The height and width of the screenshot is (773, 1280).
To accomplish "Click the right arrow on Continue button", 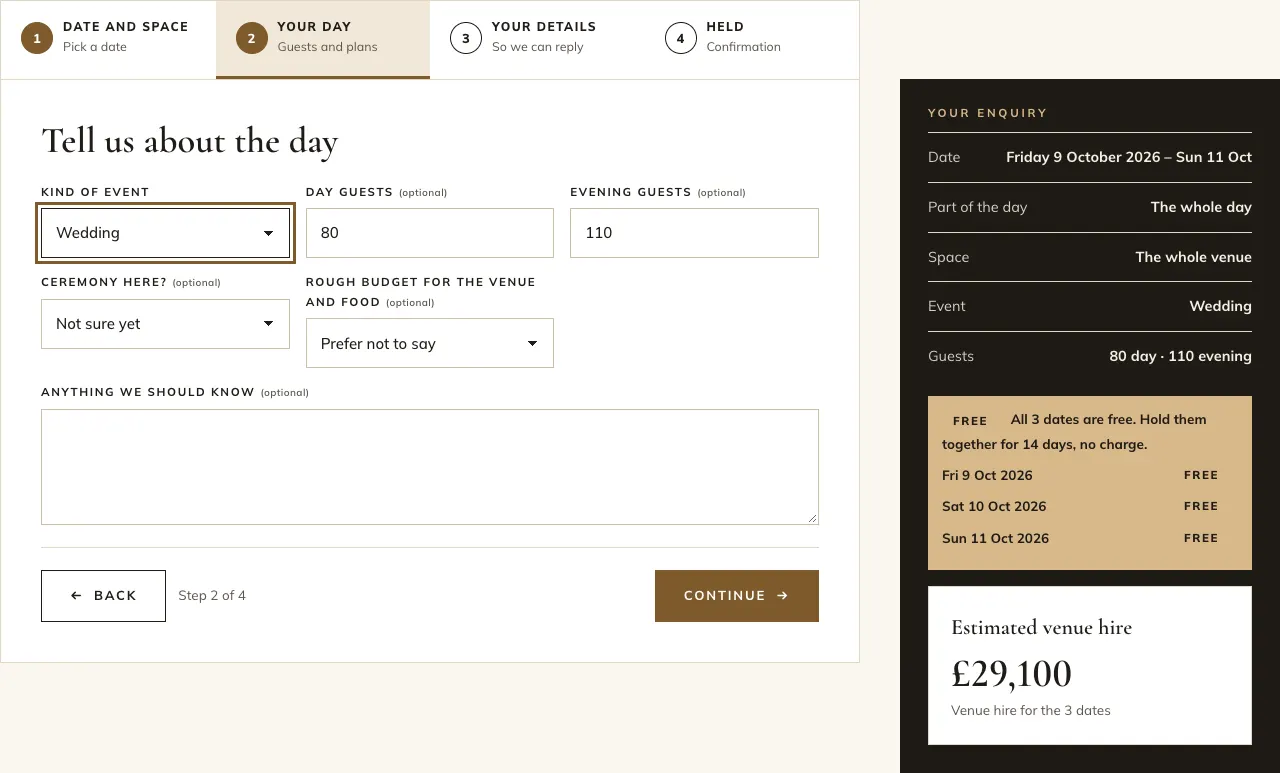I will point(783,596).
